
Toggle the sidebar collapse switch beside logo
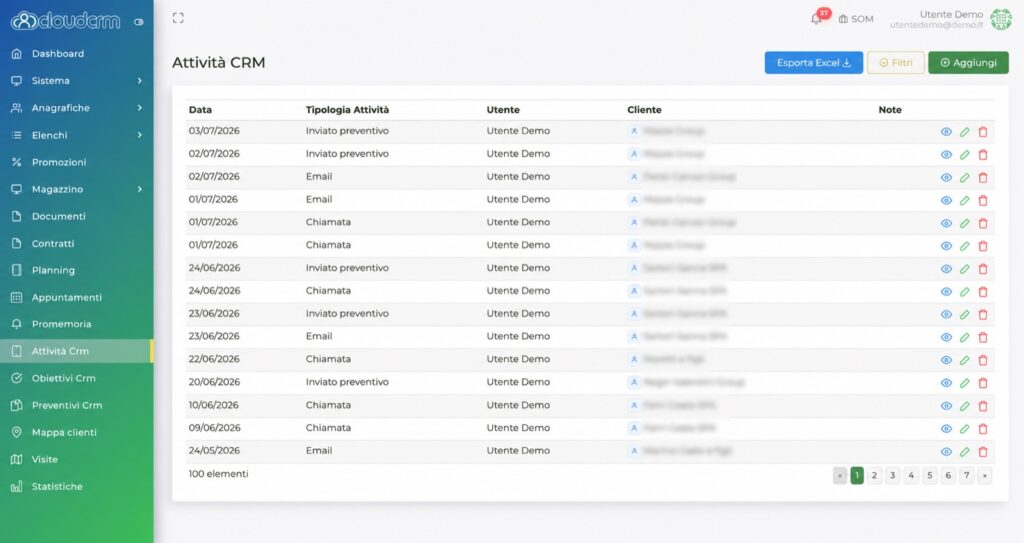point(138,22)
